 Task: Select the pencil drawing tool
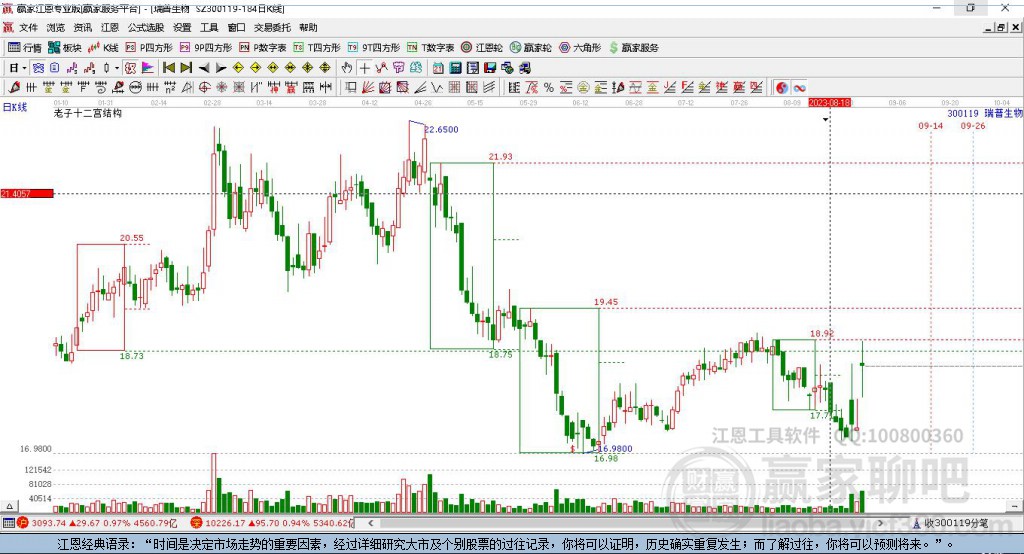pos(14,88)
